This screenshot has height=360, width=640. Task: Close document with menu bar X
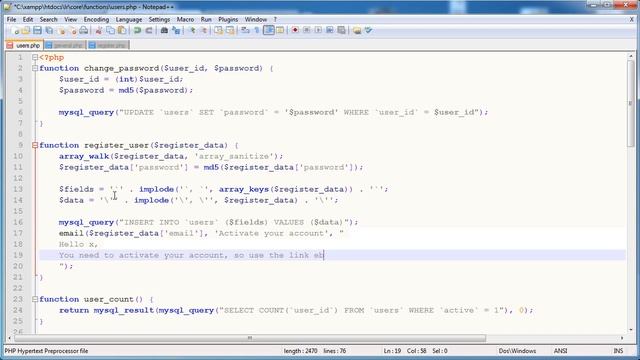[632, 19]
